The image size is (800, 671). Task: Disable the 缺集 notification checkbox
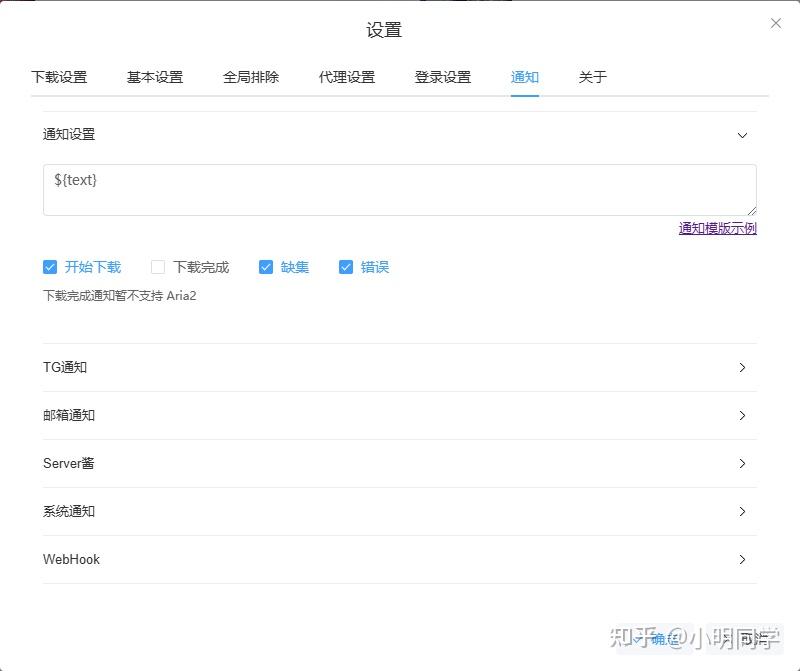(x=266, y=267)
